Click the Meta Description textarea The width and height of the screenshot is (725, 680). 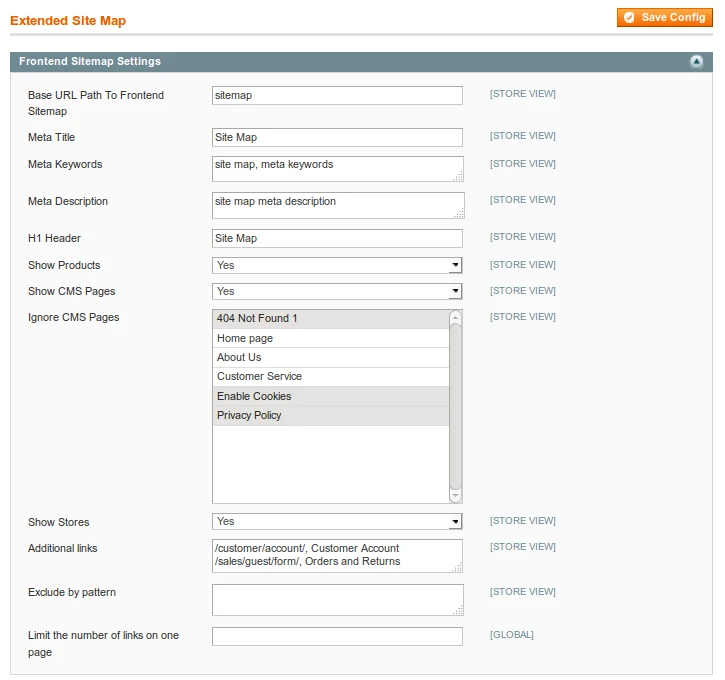click(337, 205)
